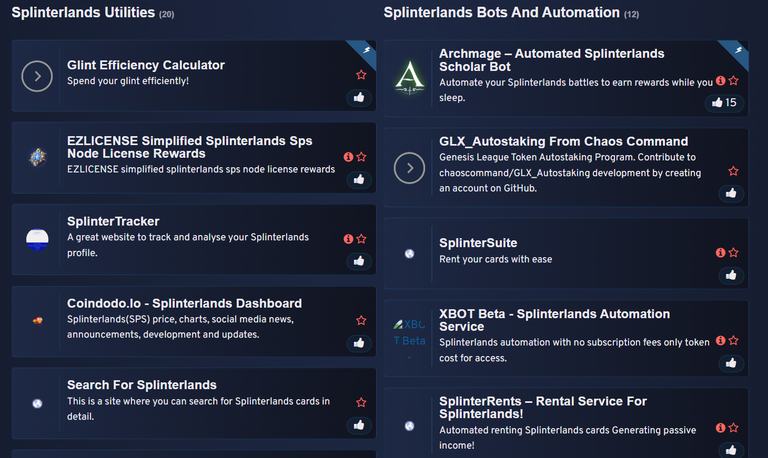
Task: Open the EZLICENSE Simplified Splinterlands title link
Action: click(x=190, y=147)
